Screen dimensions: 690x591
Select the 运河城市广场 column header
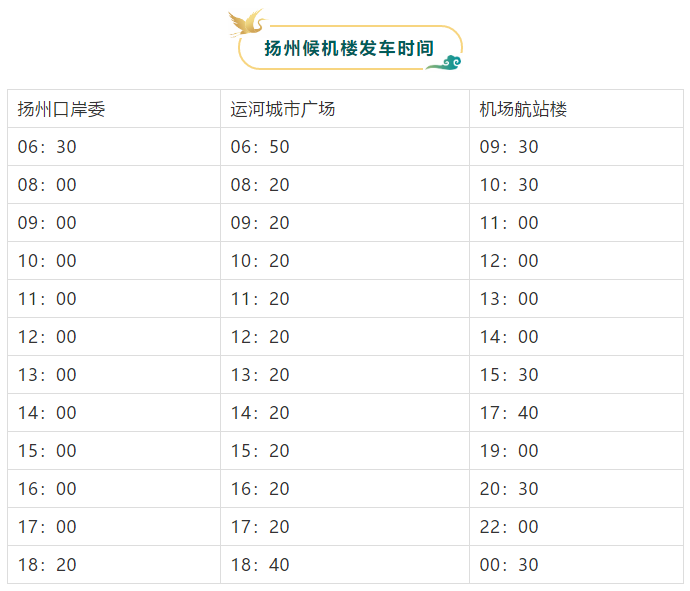point(345,109)
